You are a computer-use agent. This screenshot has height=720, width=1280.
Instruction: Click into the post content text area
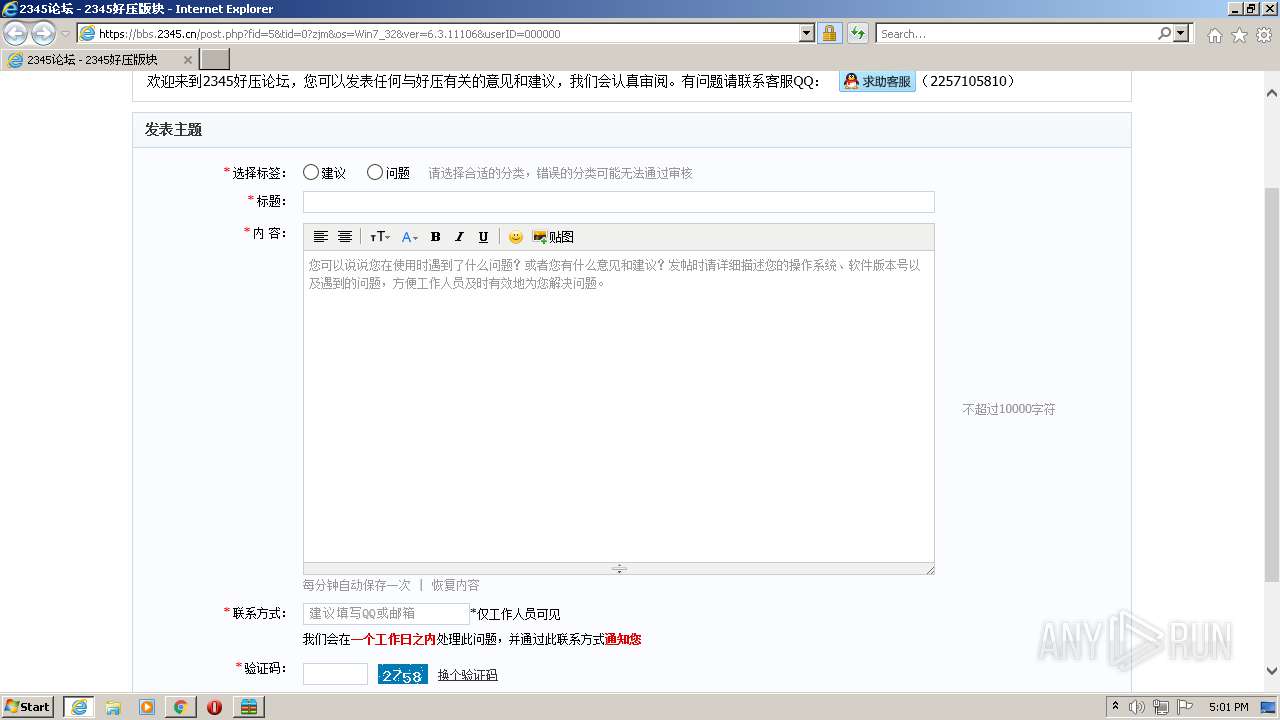click(x=619, y=406)
